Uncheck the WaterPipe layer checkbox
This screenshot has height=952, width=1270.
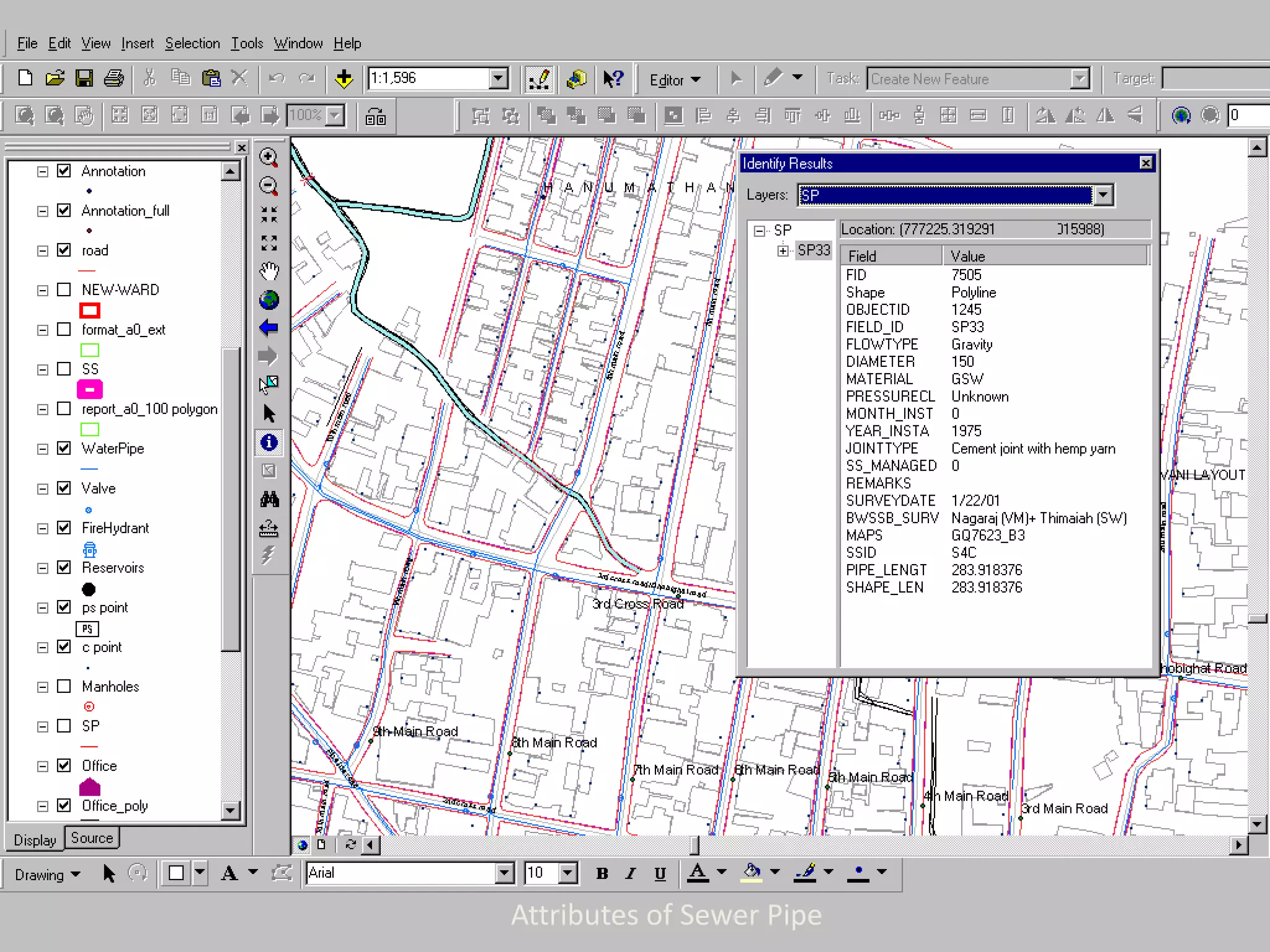pyautogui.click(x=64, y=448)
